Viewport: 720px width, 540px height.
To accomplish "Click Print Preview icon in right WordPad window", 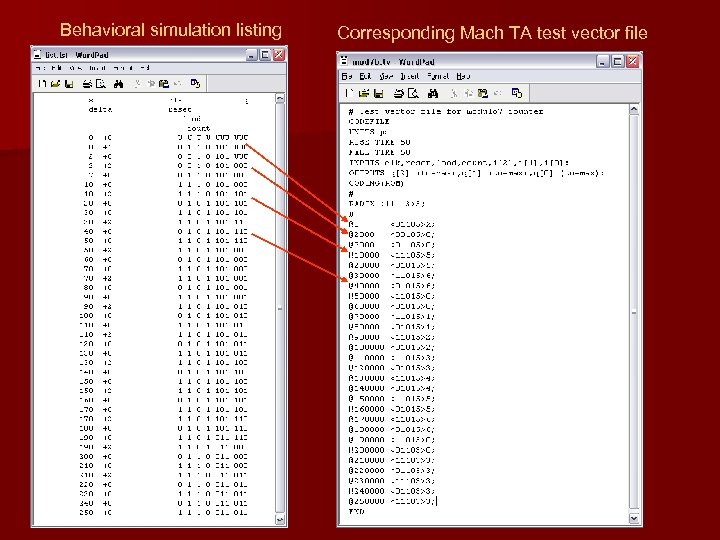I will 413,94.
